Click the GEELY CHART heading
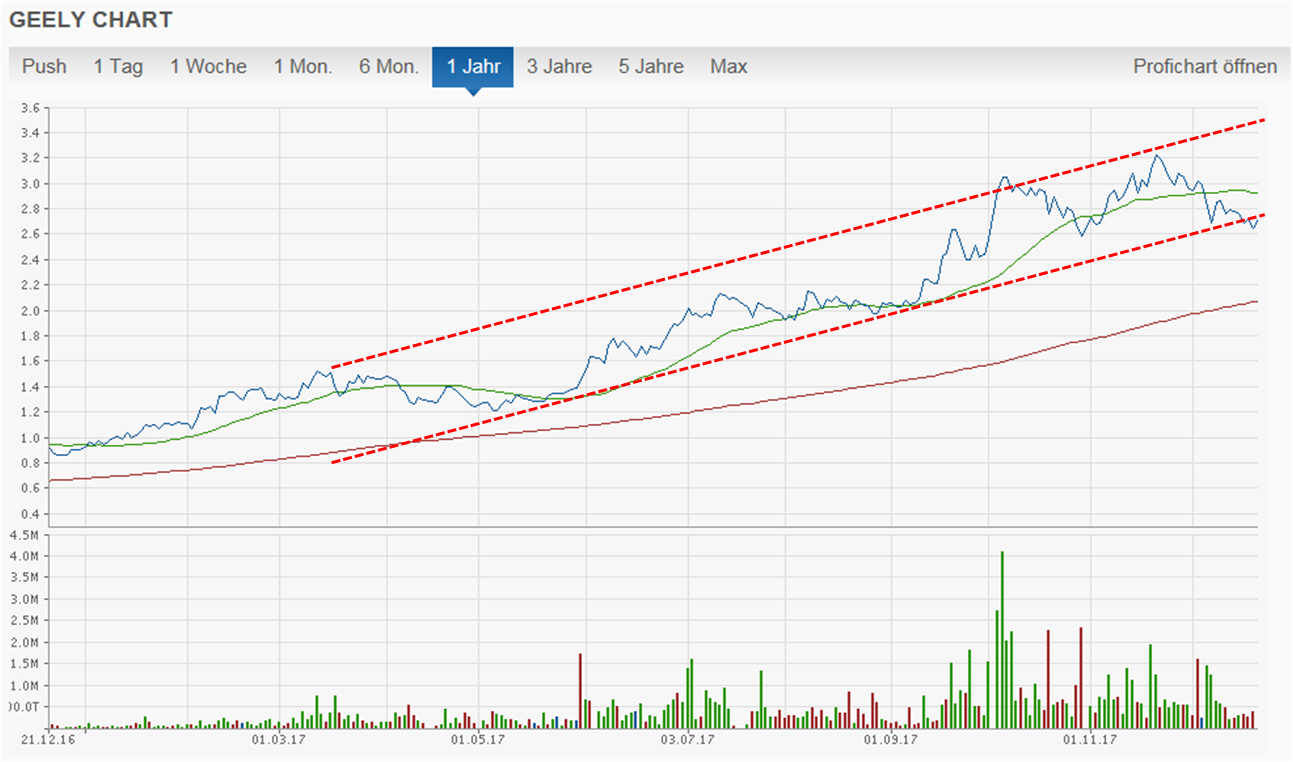The width and height of the screenshot is (1293, 762). (91, 20)
